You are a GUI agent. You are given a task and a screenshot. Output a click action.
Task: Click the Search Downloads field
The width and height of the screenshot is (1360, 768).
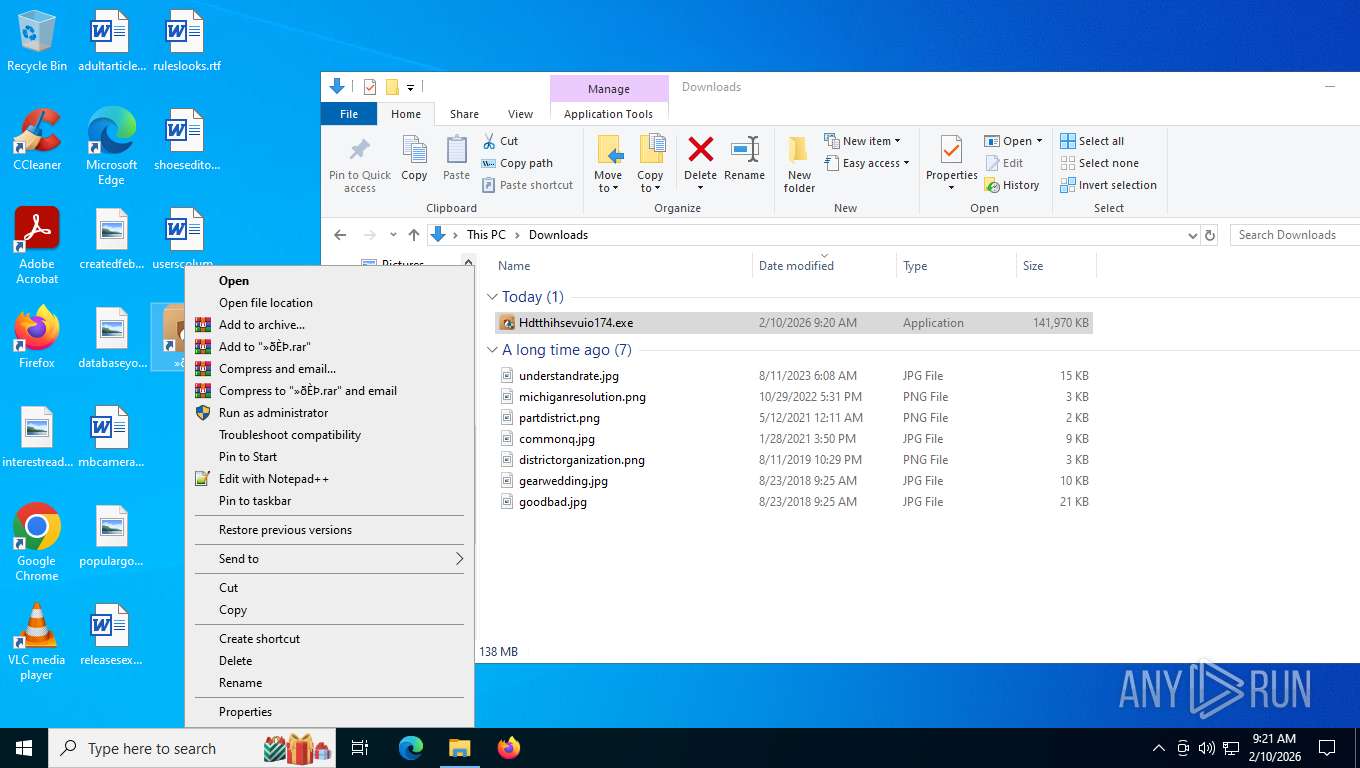1295,235
